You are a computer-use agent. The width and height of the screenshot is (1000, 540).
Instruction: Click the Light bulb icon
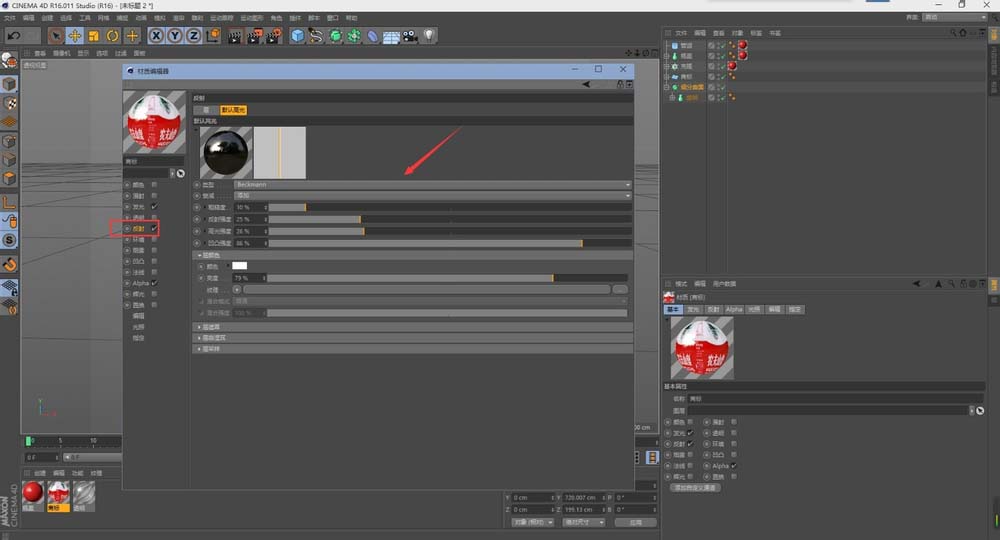pyautogui.click(x=429, y=35)
